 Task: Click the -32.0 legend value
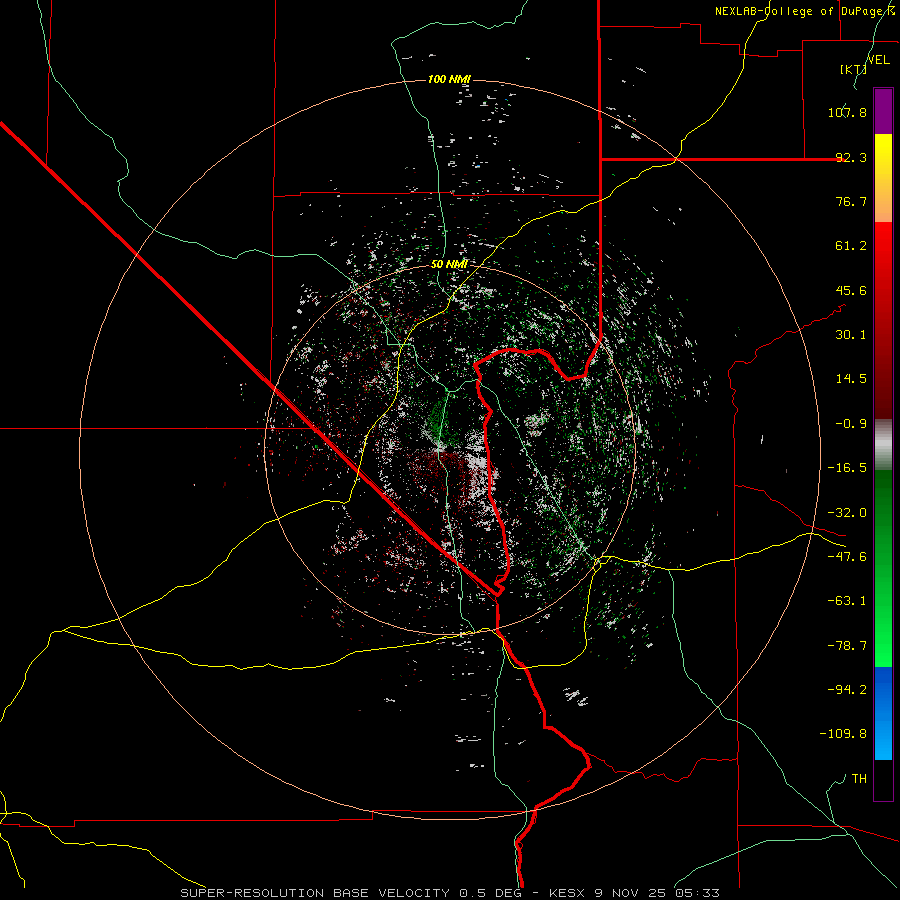(847, 512)
